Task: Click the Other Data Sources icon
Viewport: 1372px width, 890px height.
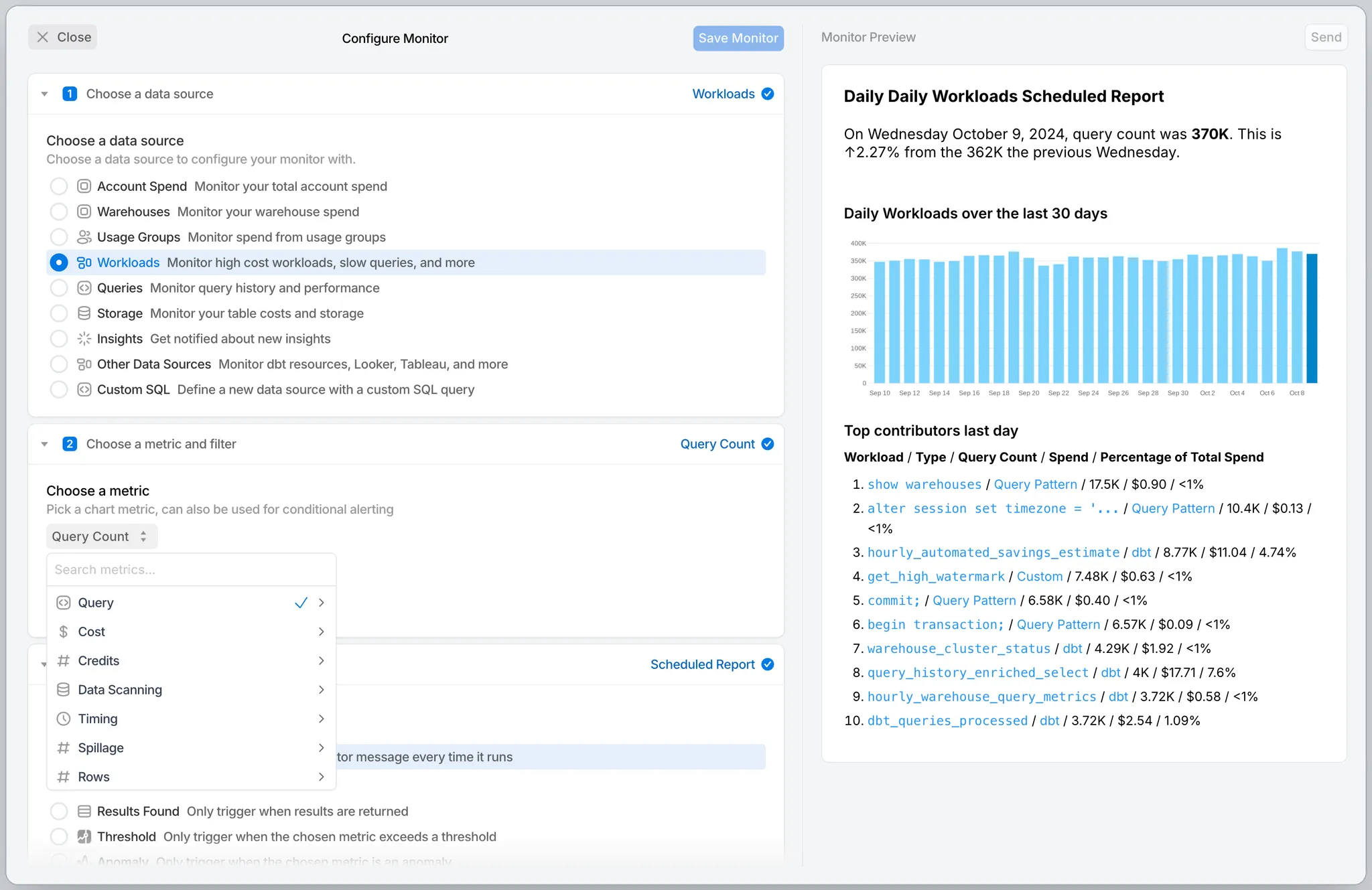Action: pos(84,364)
